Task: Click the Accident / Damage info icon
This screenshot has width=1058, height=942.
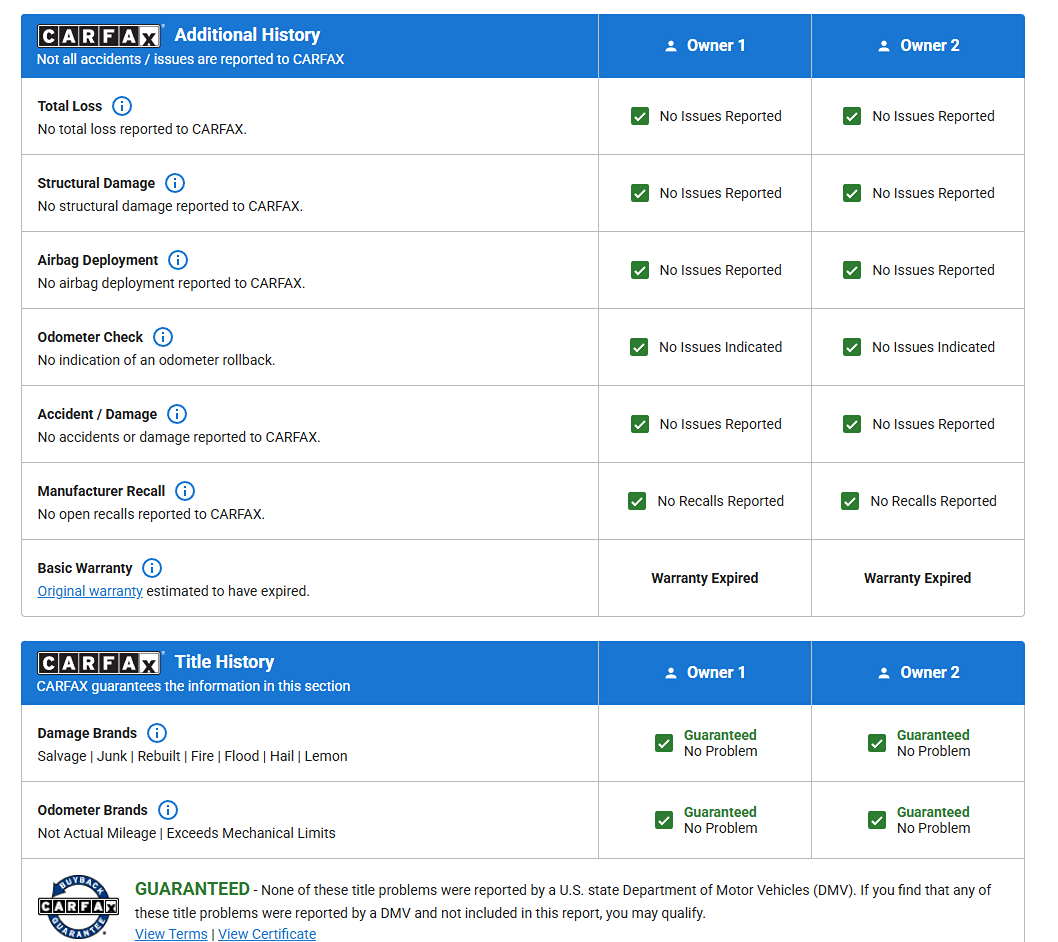Action: 177,414
